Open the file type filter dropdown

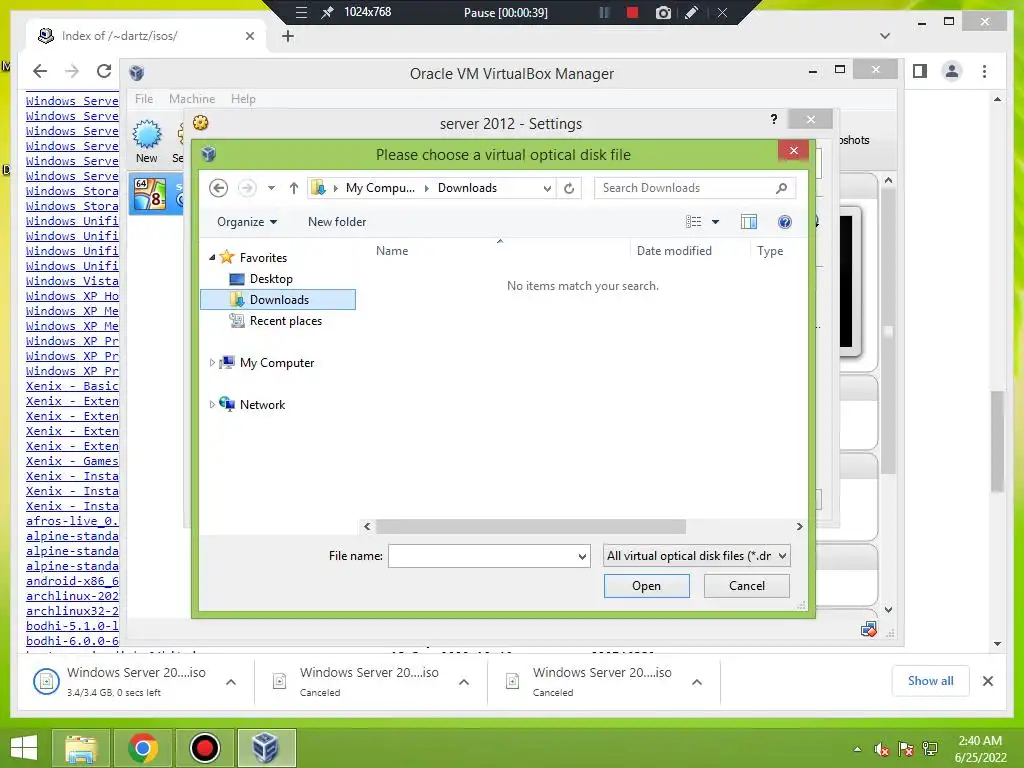(x=697, y=556)
